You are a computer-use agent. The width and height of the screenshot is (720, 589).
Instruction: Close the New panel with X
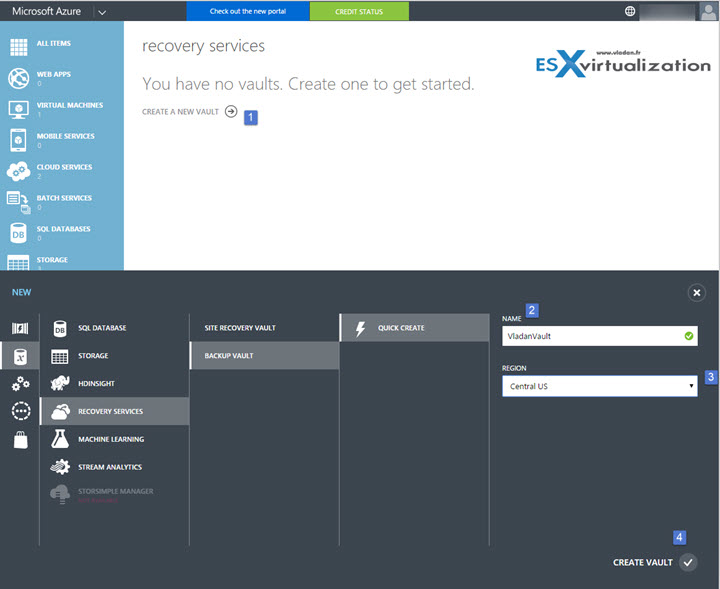[x=697, y=293]
